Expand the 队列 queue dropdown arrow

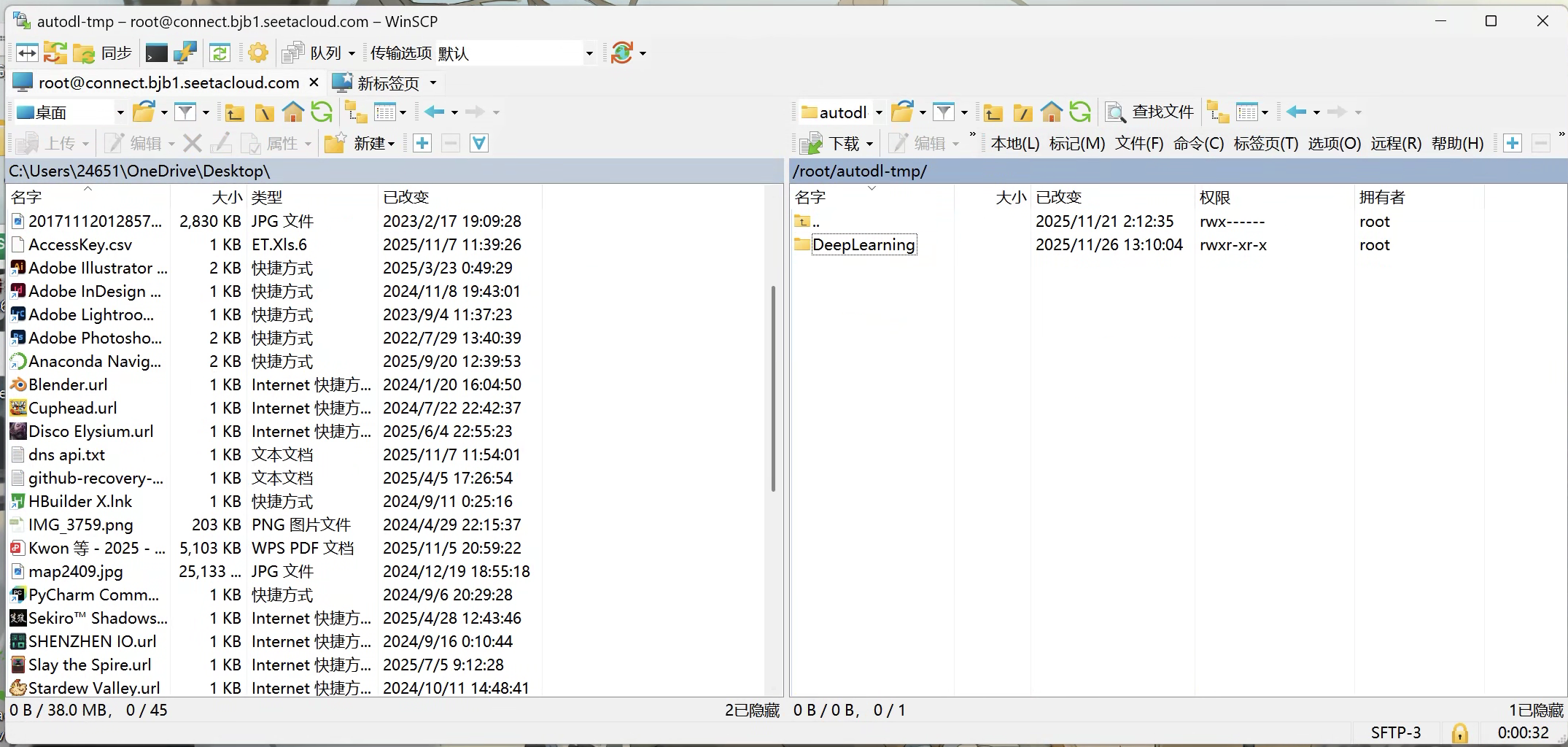coord(352,53)
